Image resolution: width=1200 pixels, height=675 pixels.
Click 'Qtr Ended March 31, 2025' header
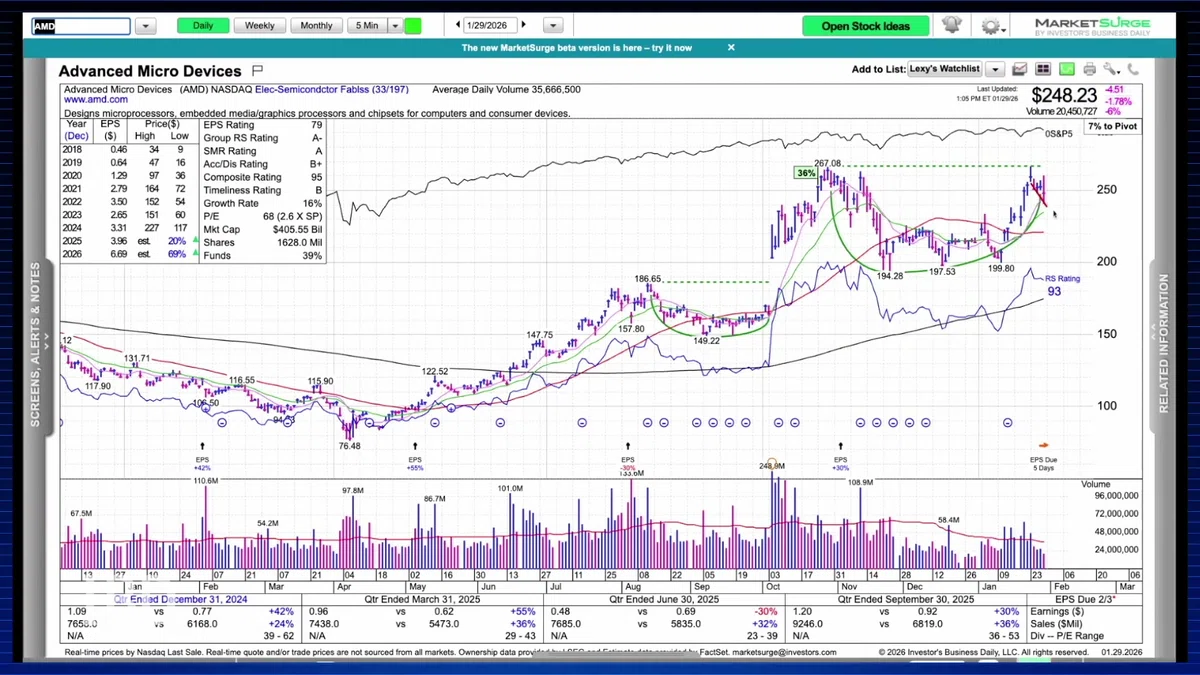(423, 599)
